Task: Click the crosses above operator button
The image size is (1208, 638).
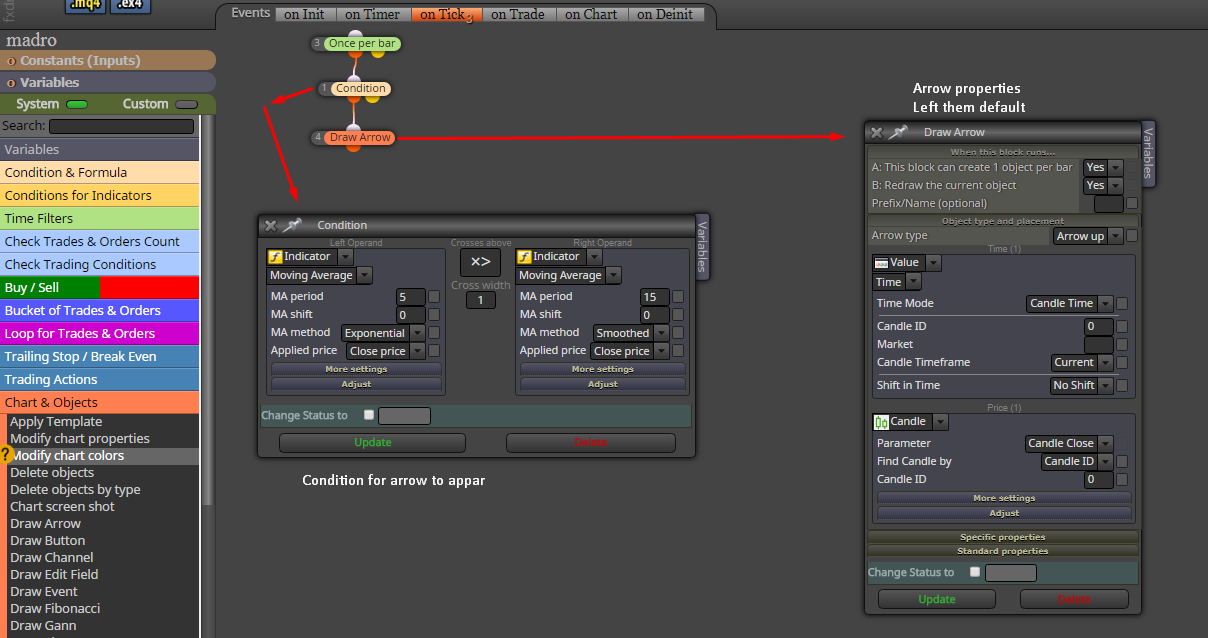Action: (x=481, y=262)
